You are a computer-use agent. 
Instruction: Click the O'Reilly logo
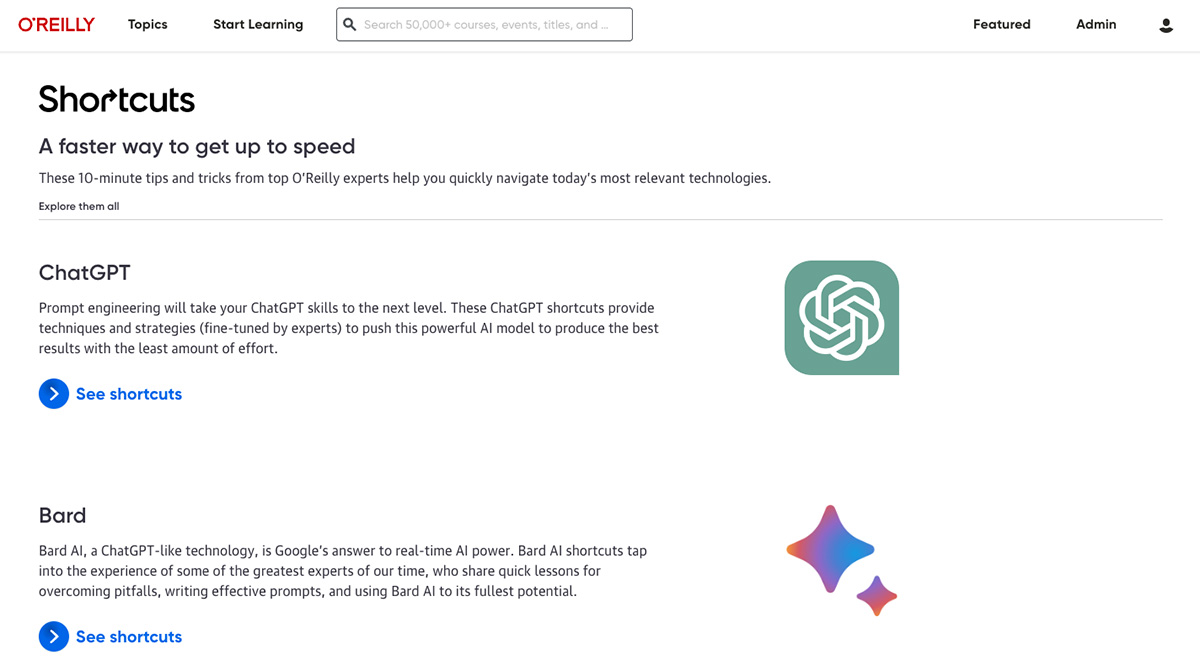click(x=57, y=25)
